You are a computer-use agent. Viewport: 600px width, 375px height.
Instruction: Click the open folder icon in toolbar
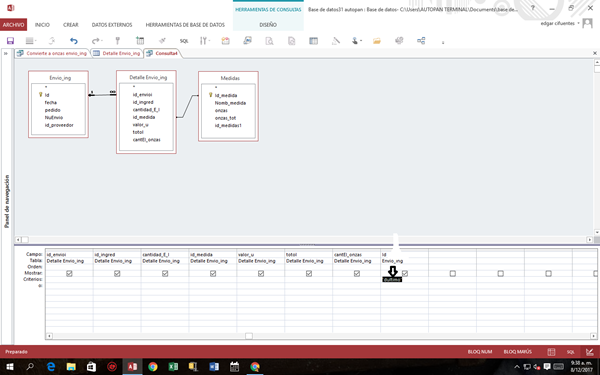click(377, 41)
